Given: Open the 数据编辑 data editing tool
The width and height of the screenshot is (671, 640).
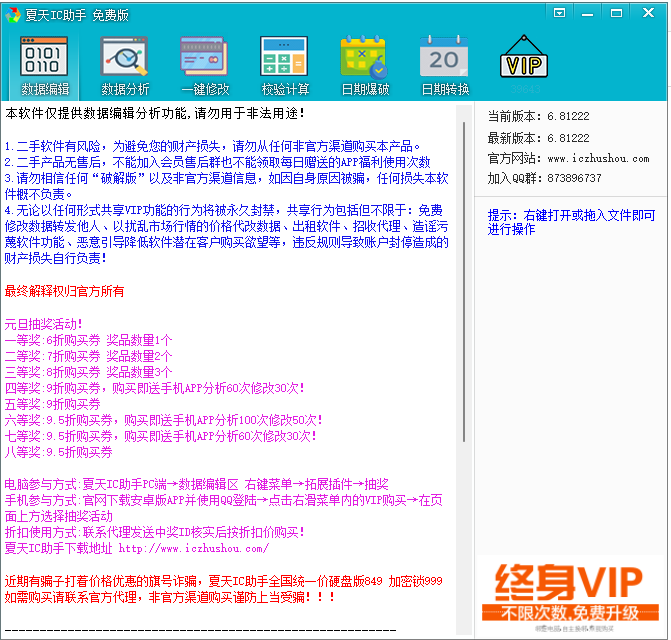Looking at the screenshot, I should tap(45, 66).
